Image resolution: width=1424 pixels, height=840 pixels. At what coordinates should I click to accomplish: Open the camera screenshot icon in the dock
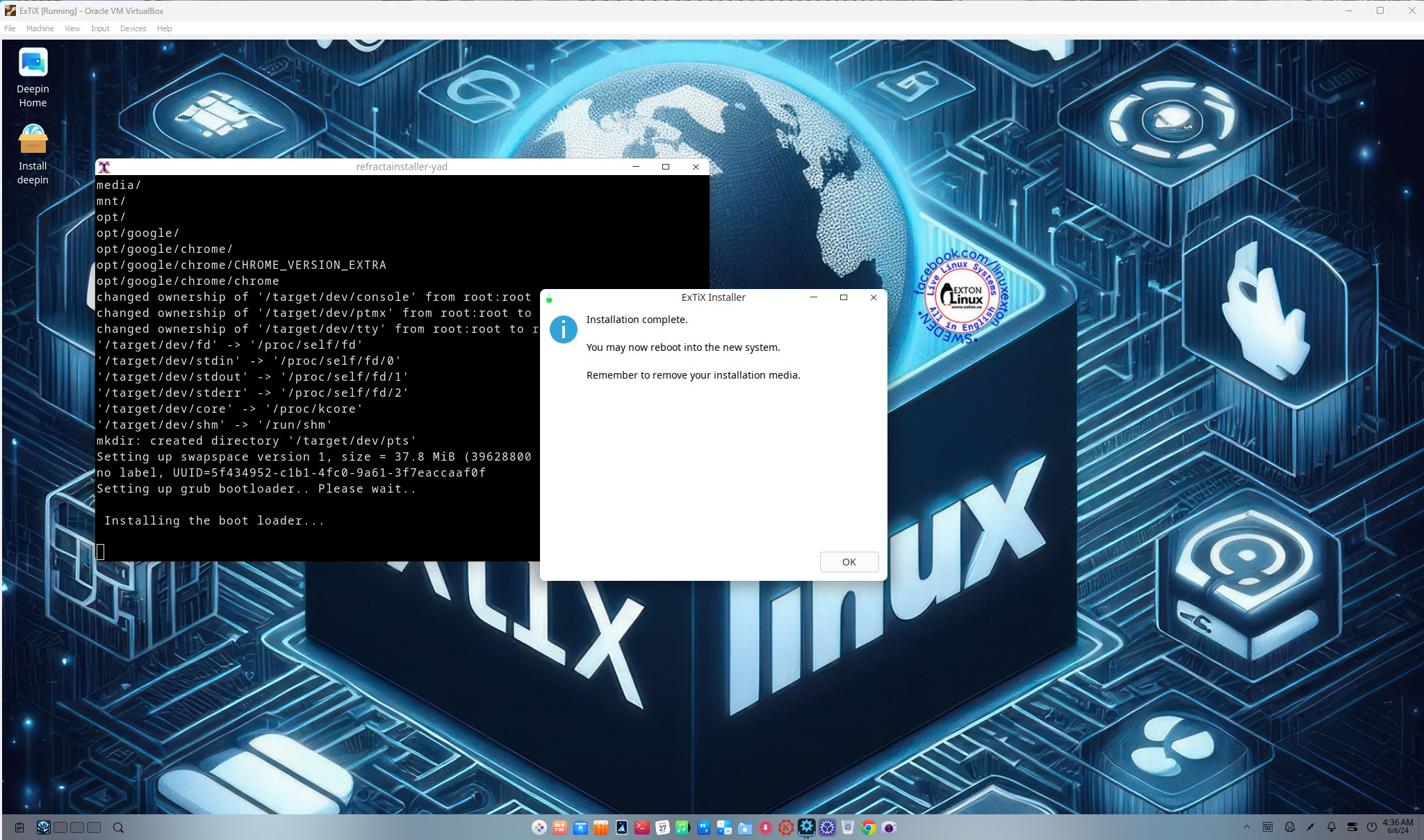point(889,827)
